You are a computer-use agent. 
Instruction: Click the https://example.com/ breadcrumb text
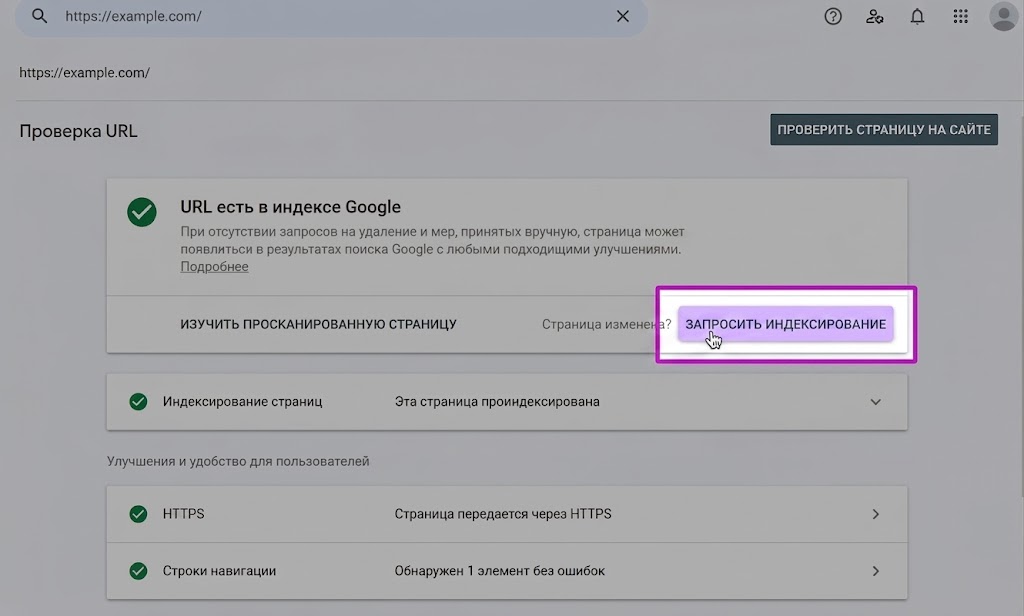point(84,73)
